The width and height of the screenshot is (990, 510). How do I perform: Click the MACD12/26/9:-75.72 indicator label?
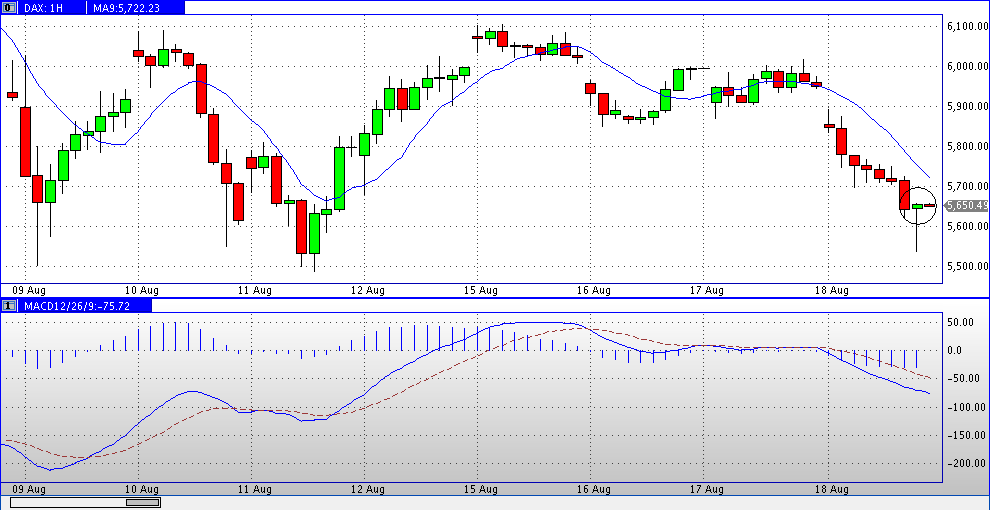pos(77,306)
